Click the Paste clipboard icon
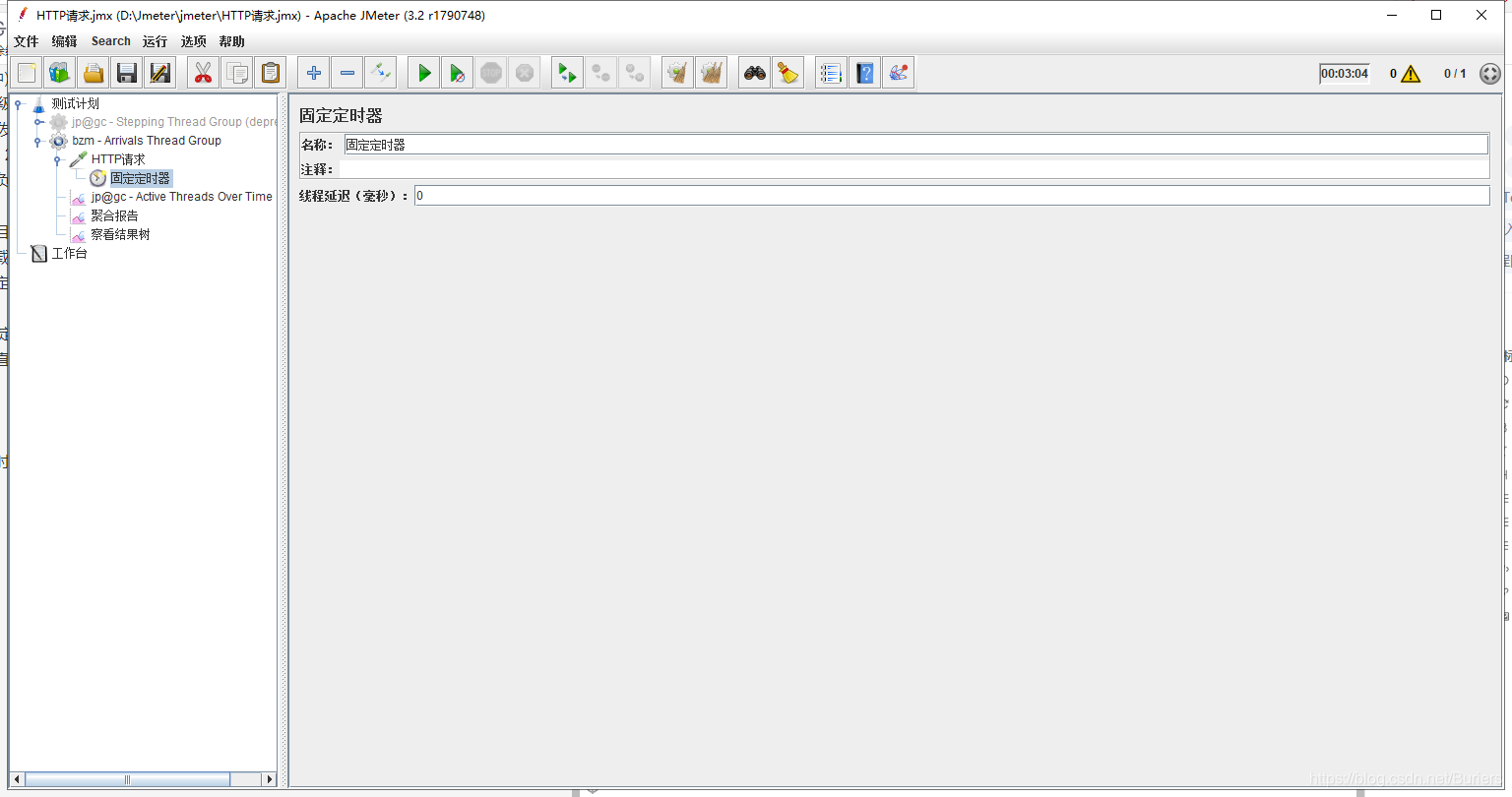Viewport: 1512px width, 797px height. (x=270, y=73)
